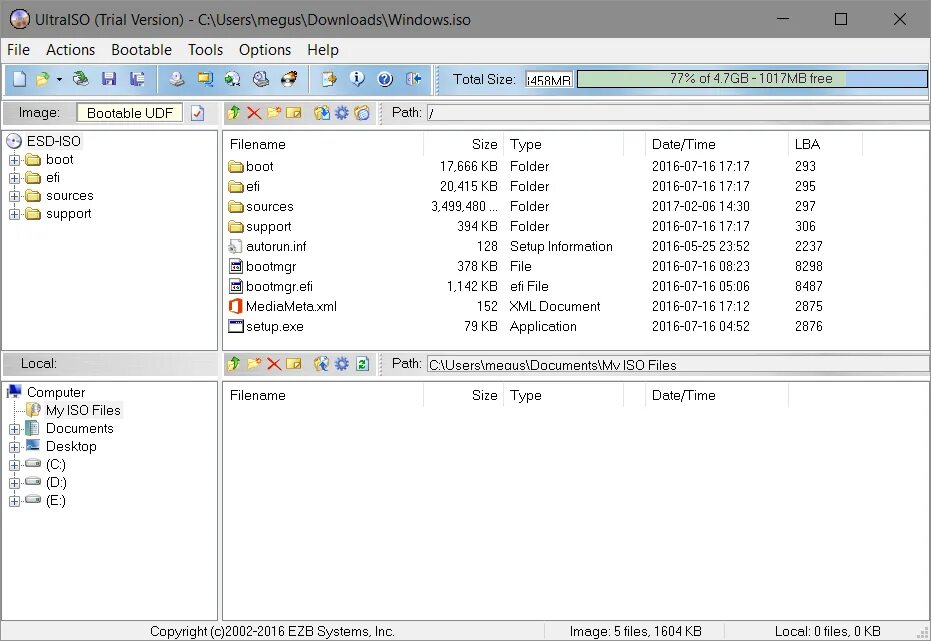Expand the Desktop node in local tree
The height and width of the screenshot is (641, 931).
tap(15, 447)
